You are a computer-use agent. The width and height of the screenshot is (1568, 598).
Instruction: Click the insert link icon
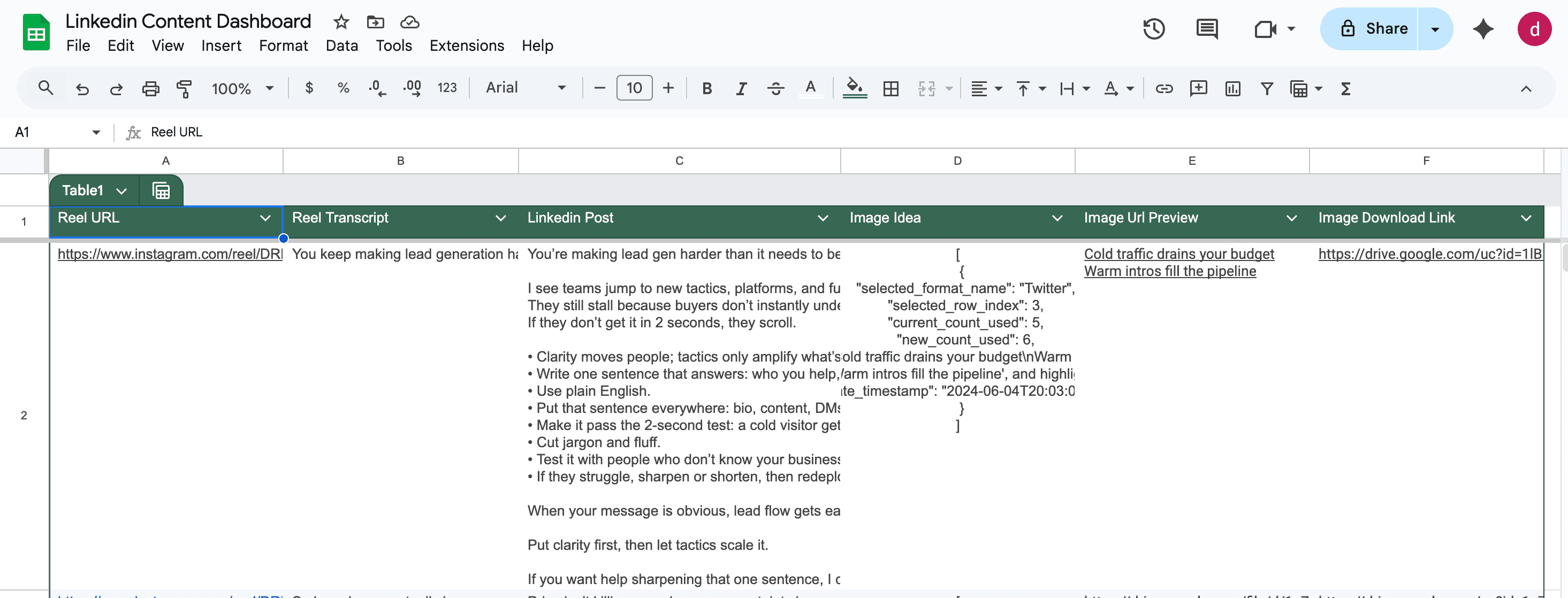pyautogui.click(x=1164, y=89)
